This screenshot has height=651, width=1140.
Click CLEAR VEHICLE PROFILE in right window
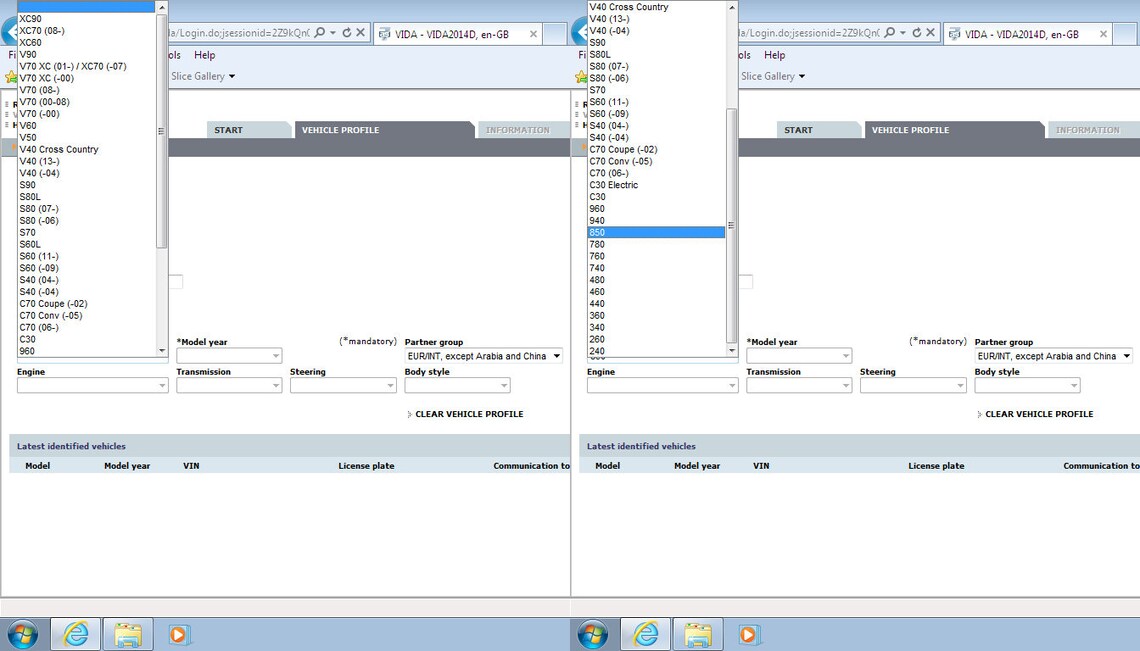pyautogui.click(x=1039, y=414)
